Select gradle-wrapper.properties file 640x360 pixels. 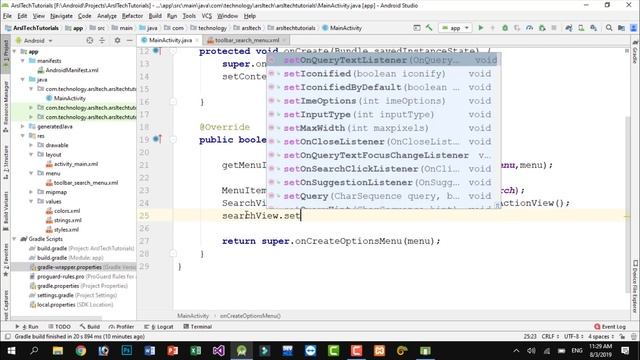point(69,267)
